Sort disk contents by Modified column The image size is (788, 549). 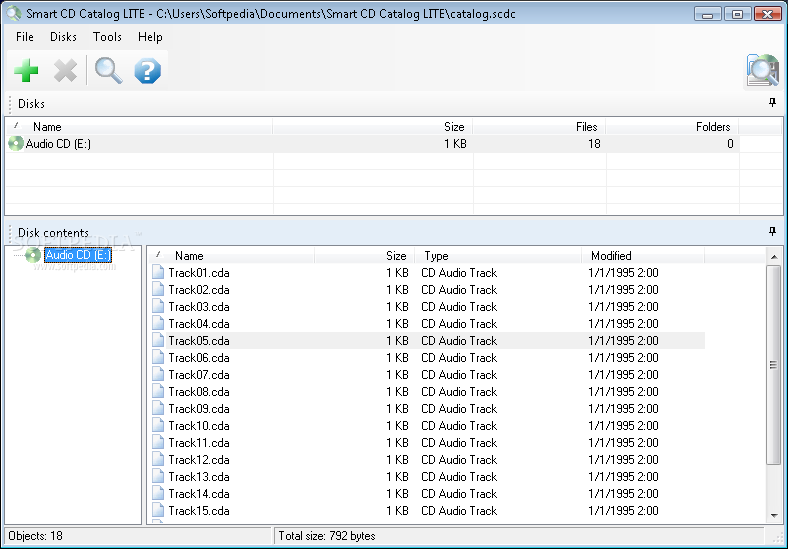coord(643,256)
